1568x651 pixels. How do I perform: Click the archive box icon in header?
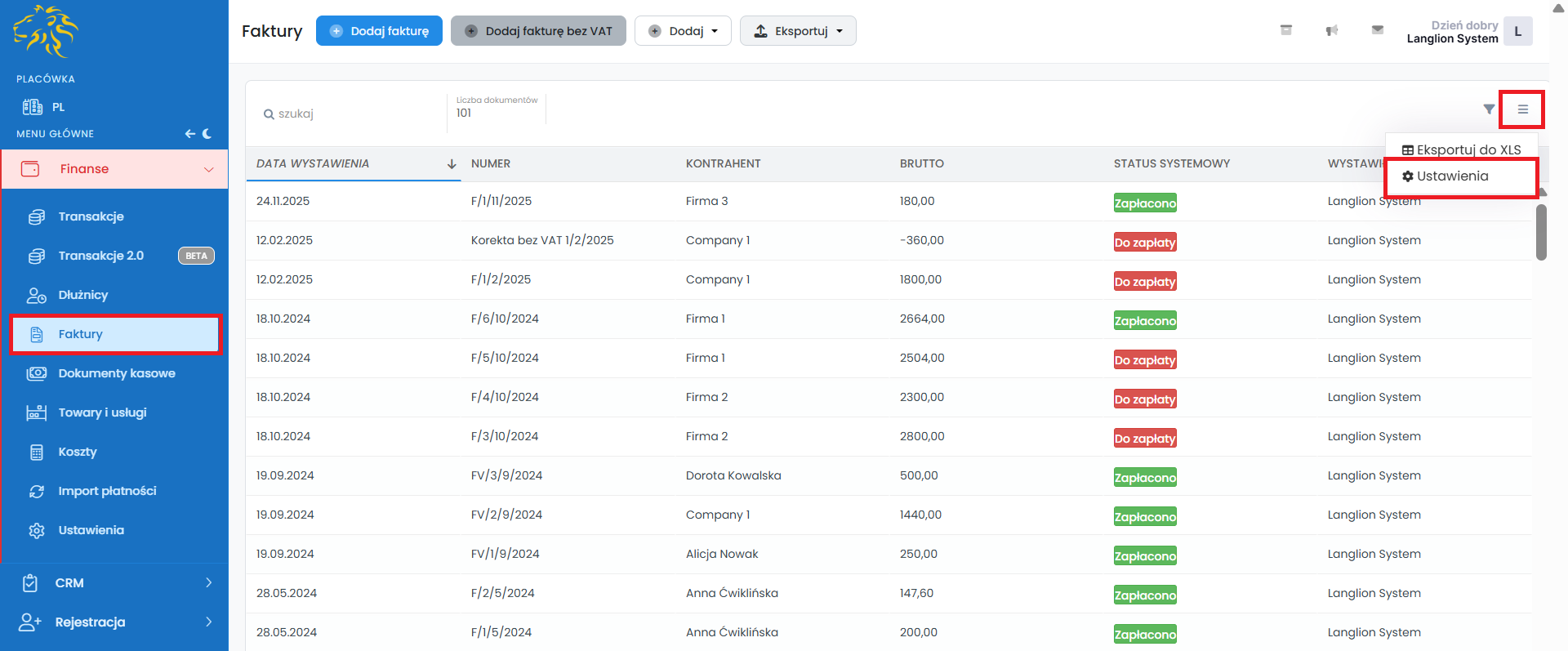[1286, 30]
